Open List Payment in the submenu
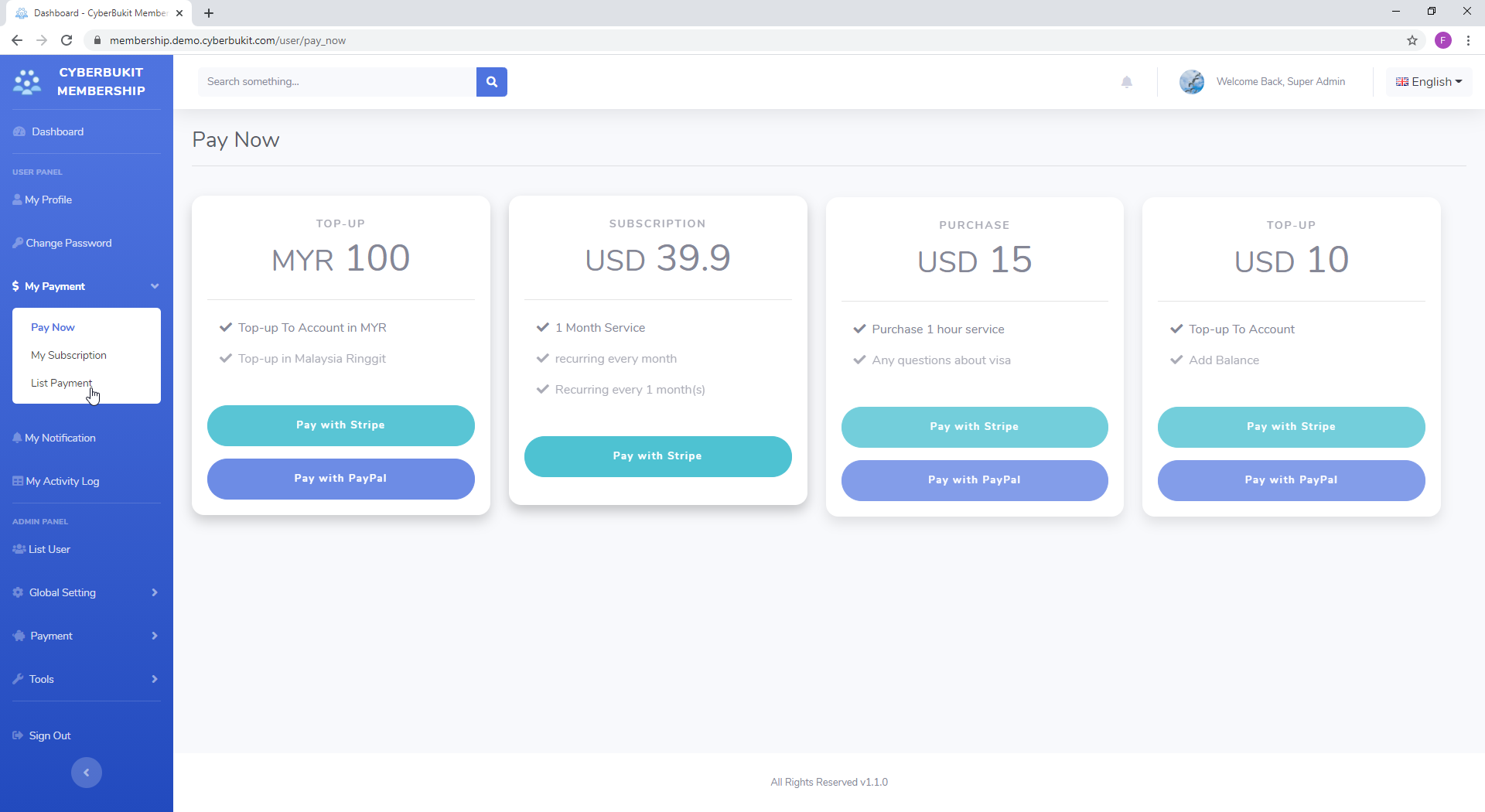This screenshot has width=1485, height=812. tap(61, 383)
